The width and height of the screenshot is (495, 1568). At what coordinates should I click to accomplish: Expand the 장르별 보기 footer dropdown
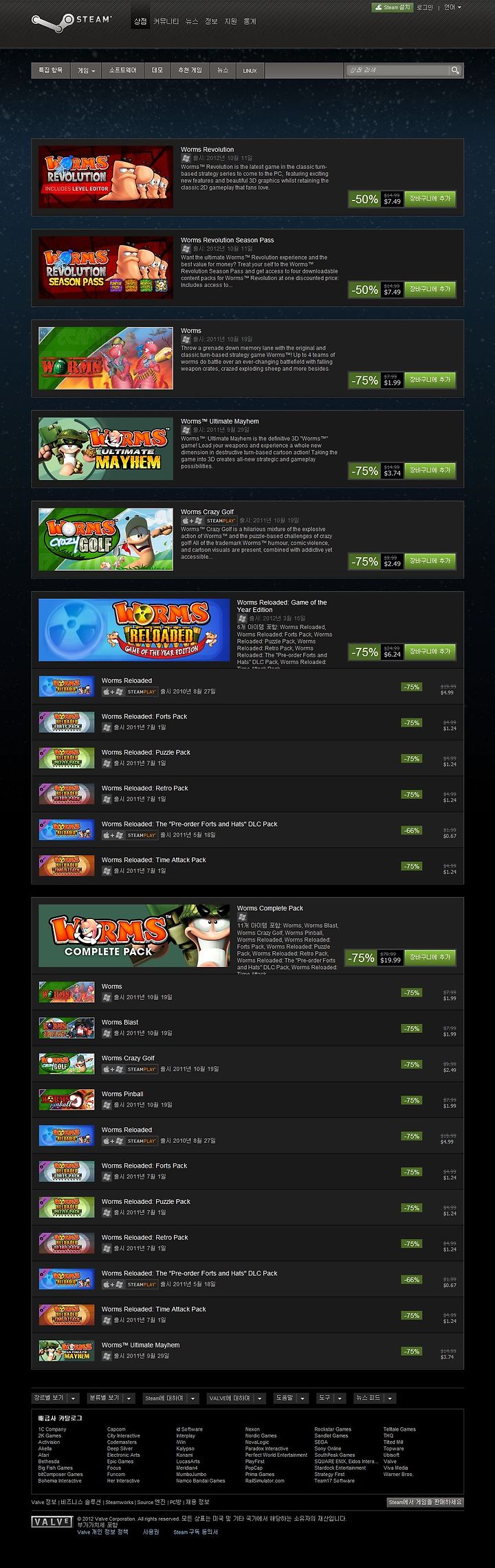coord(56,1398)
